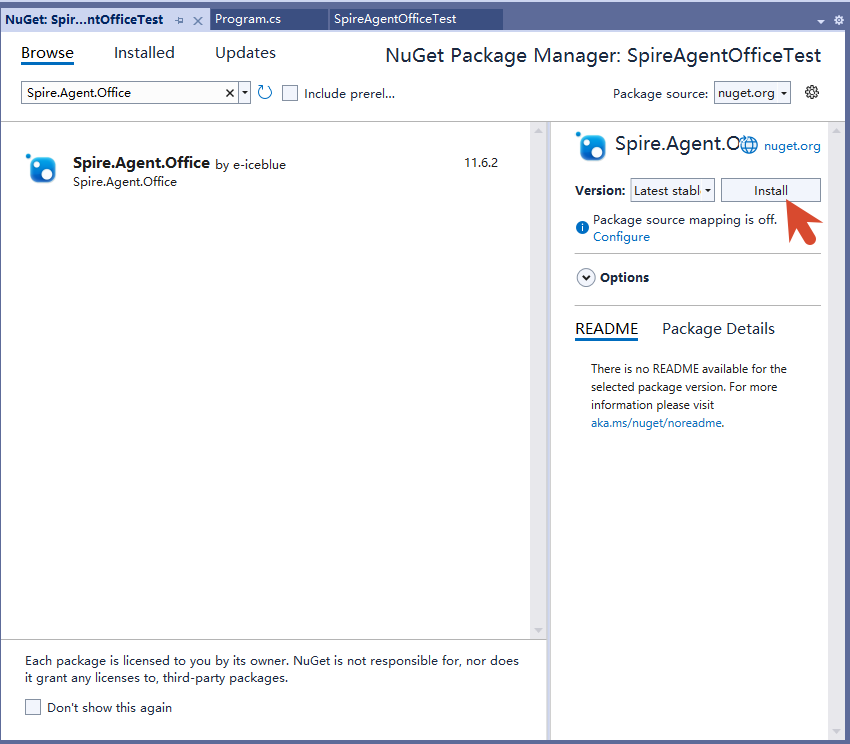Image resolution: width=850 pixels, height=744 pixels.
Task: Click the tab bar gear settings icon
Action: click(x=839, y=20)
